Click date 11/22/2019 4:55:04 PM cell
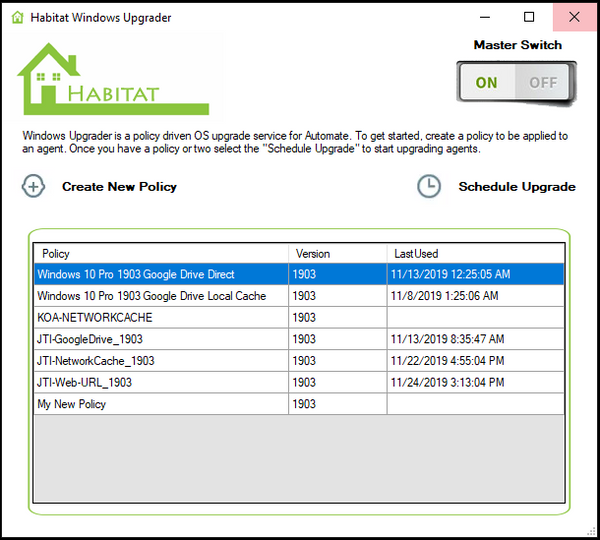Screen dimensions: 600x540 coord(476,361)
